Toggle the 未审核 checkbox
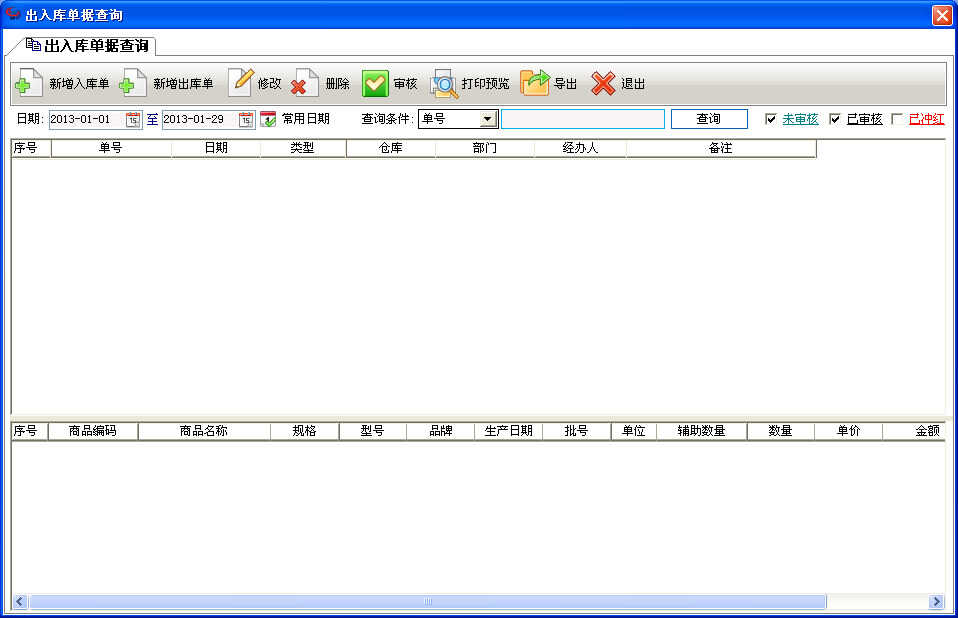The width and height of the screenshot is (958, 618). pyautogui.click(x=770, y=119)
